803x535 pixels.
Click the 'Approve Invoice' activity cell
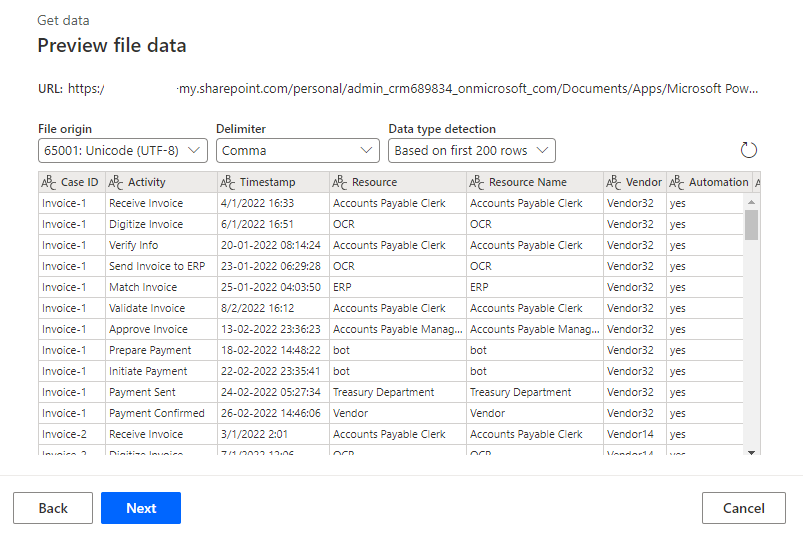click(x=161, y=329)
